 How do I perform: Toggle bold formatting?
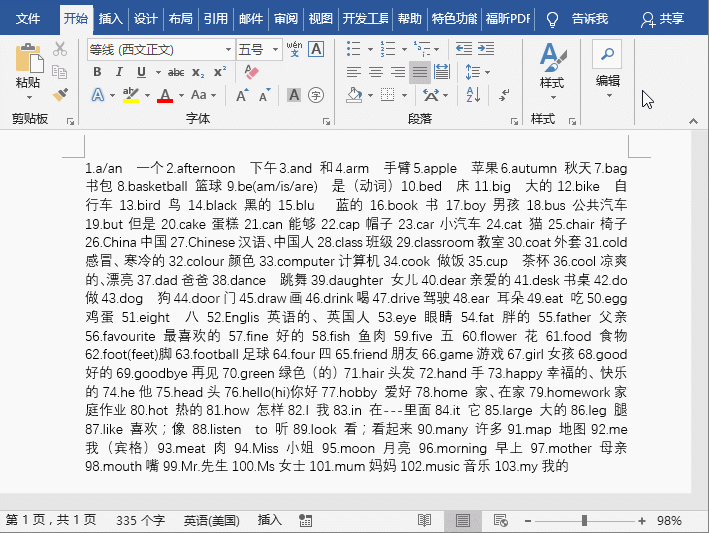click(97, 72)
